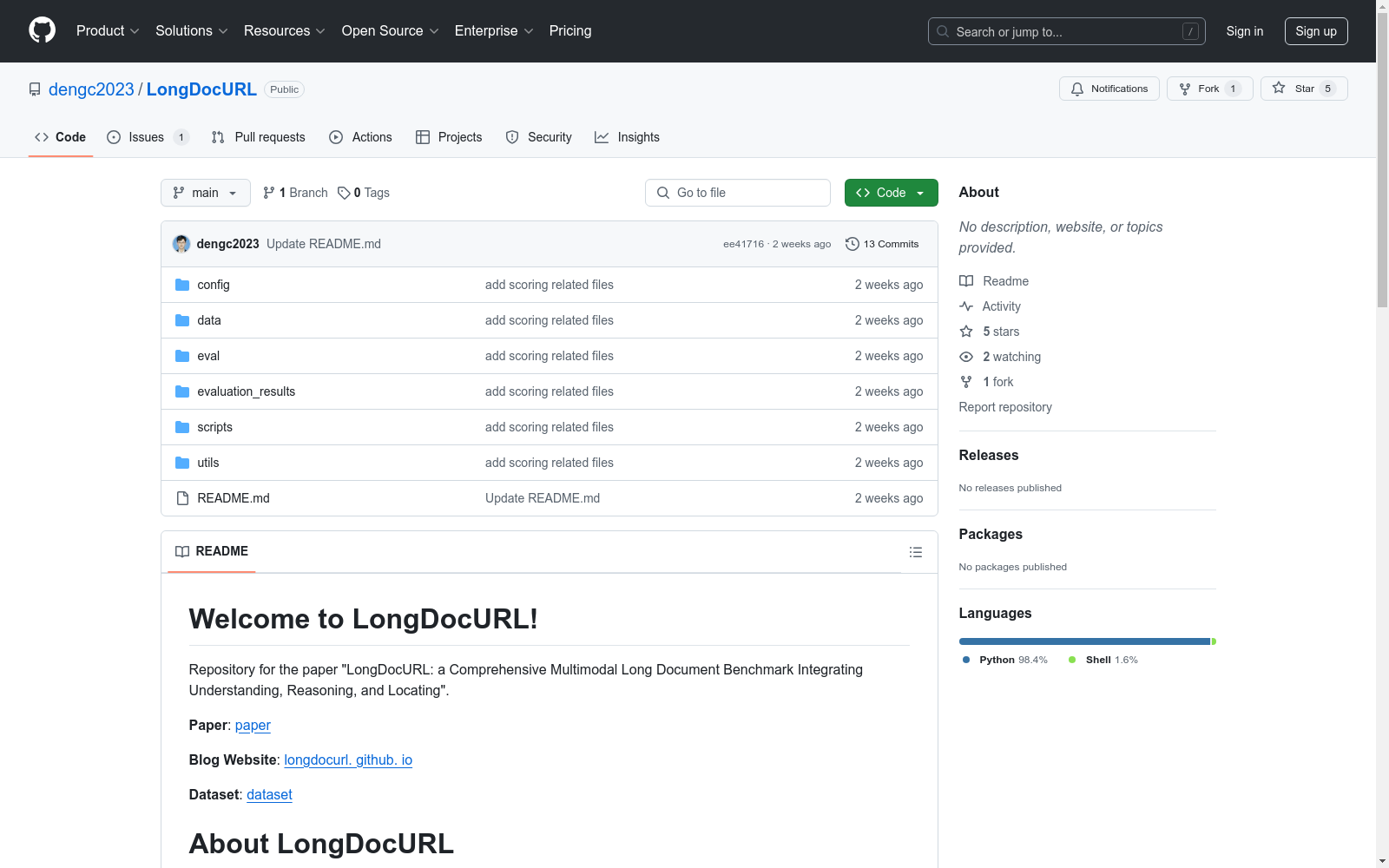Click the page vertical scrollbar thumb
1389x868 pixels.
click(1382, 161)
